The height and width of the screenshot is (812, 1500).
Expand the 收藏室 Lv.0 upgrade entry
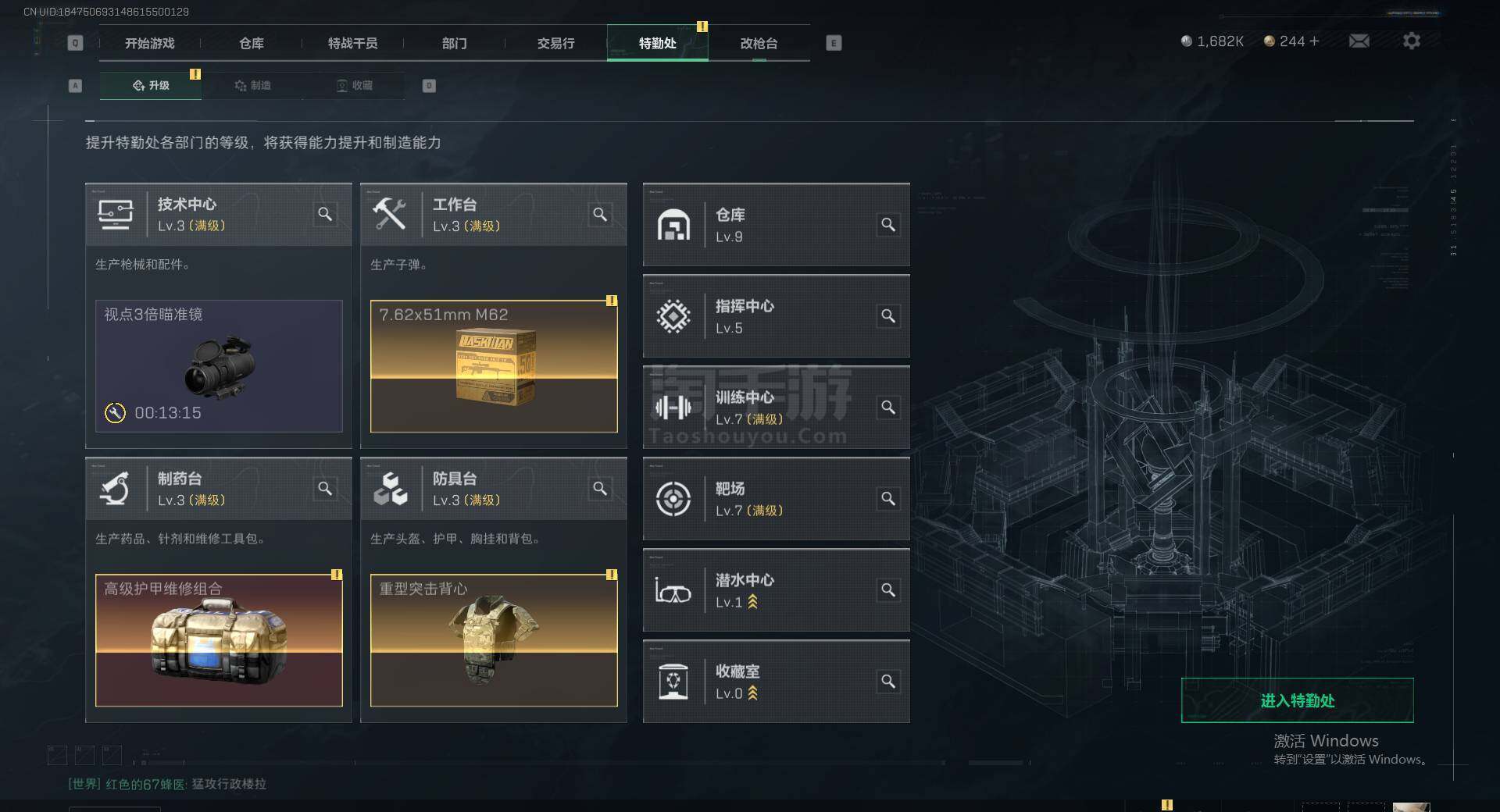[x=777, y=682]
